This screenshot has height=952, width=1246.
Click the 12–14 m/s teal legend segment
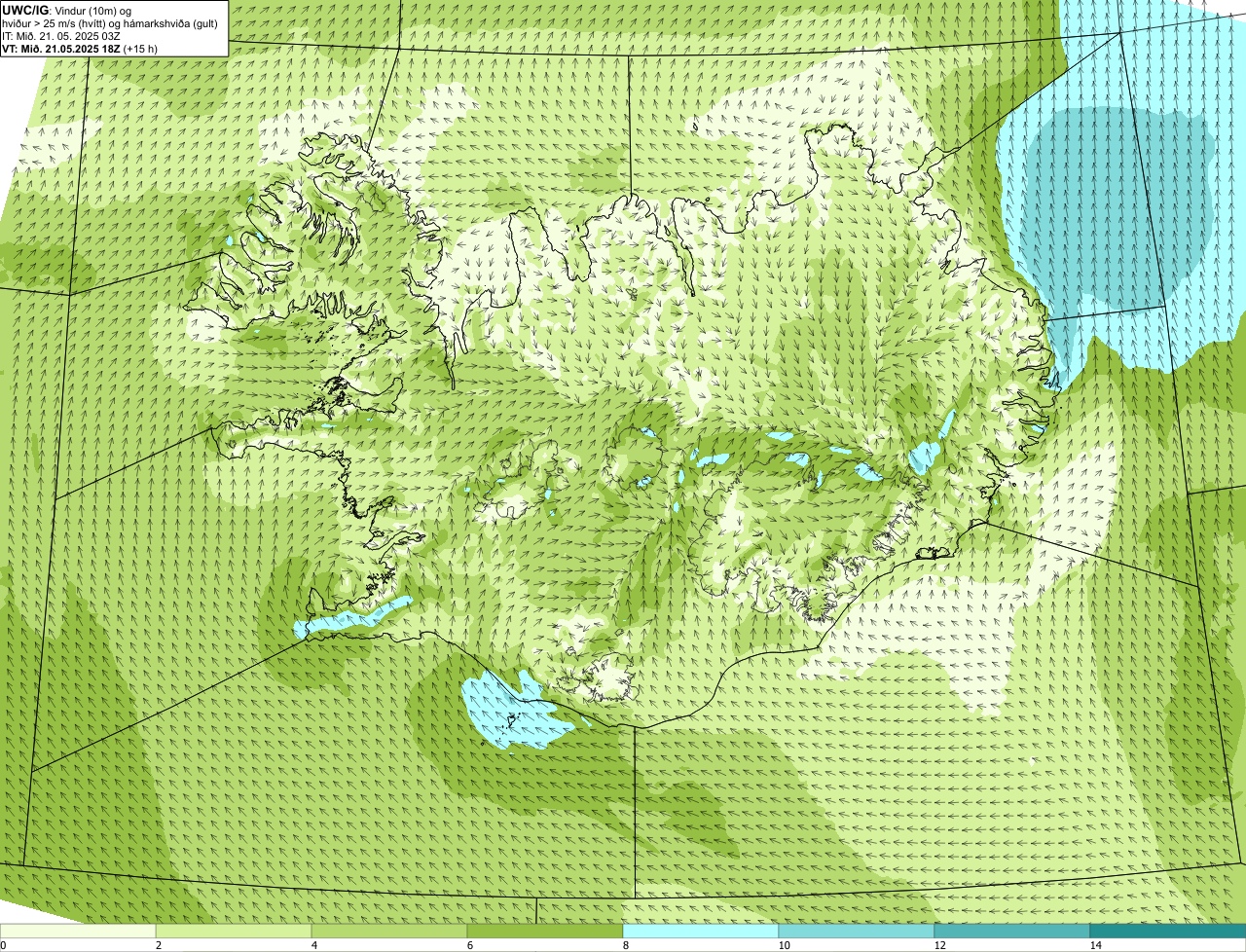(x=1012, y=932)
